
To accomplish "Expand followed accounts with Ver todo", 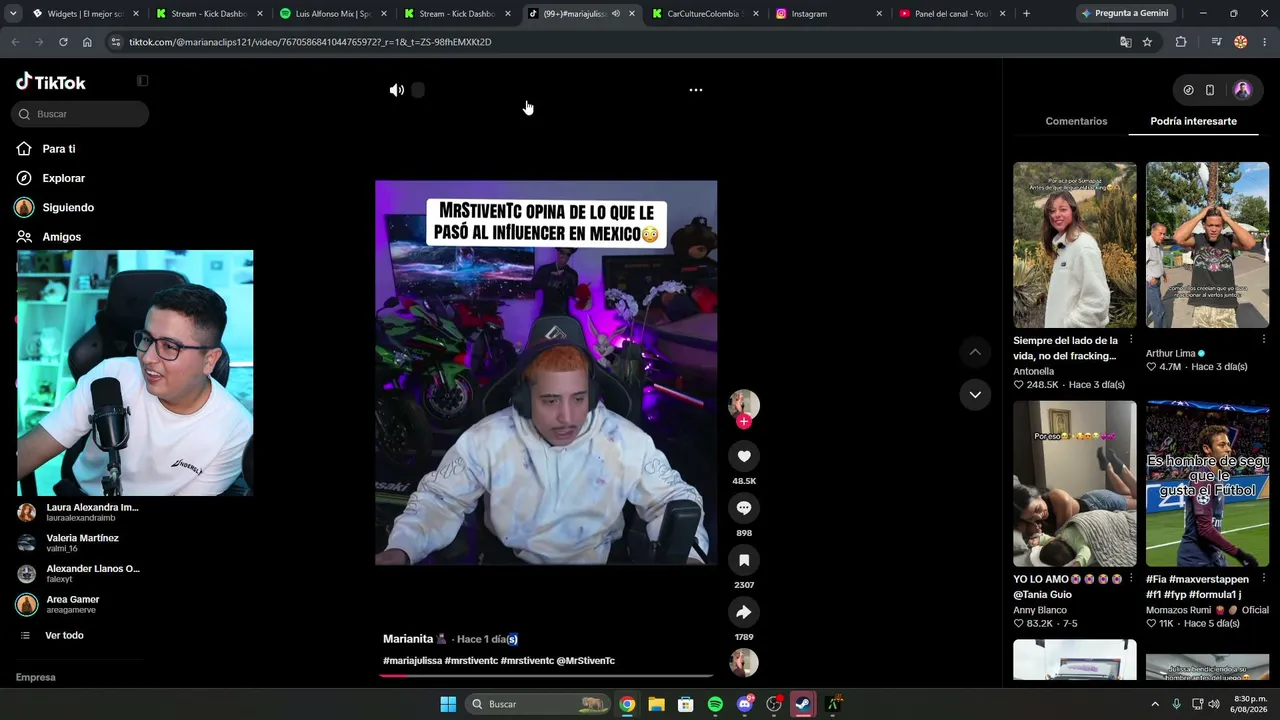I will click(64, 635).
